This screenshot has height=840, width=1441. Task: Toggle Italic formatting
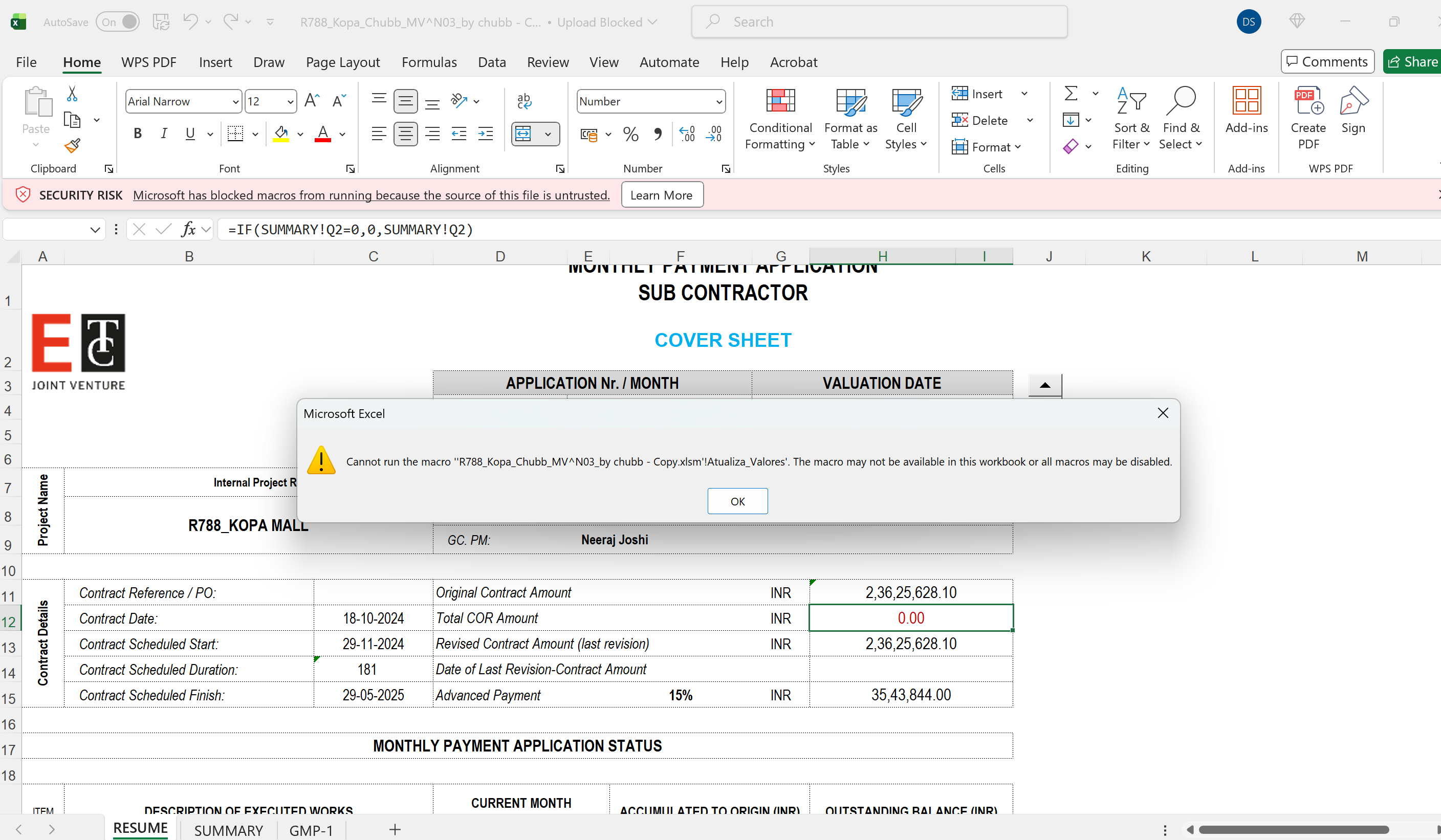164,134
